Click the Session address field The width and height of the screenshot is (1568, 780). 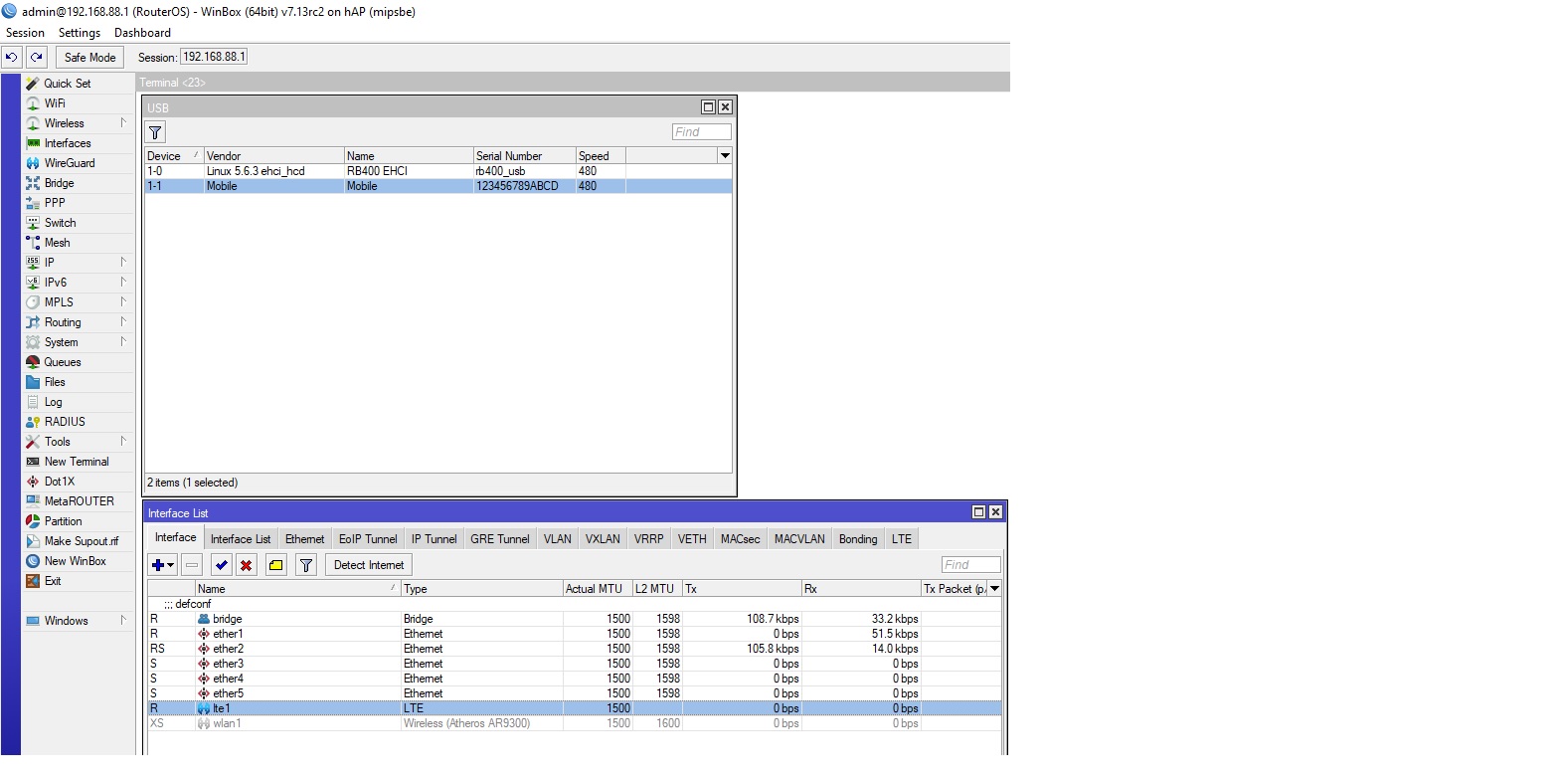(x=214, y=57)
